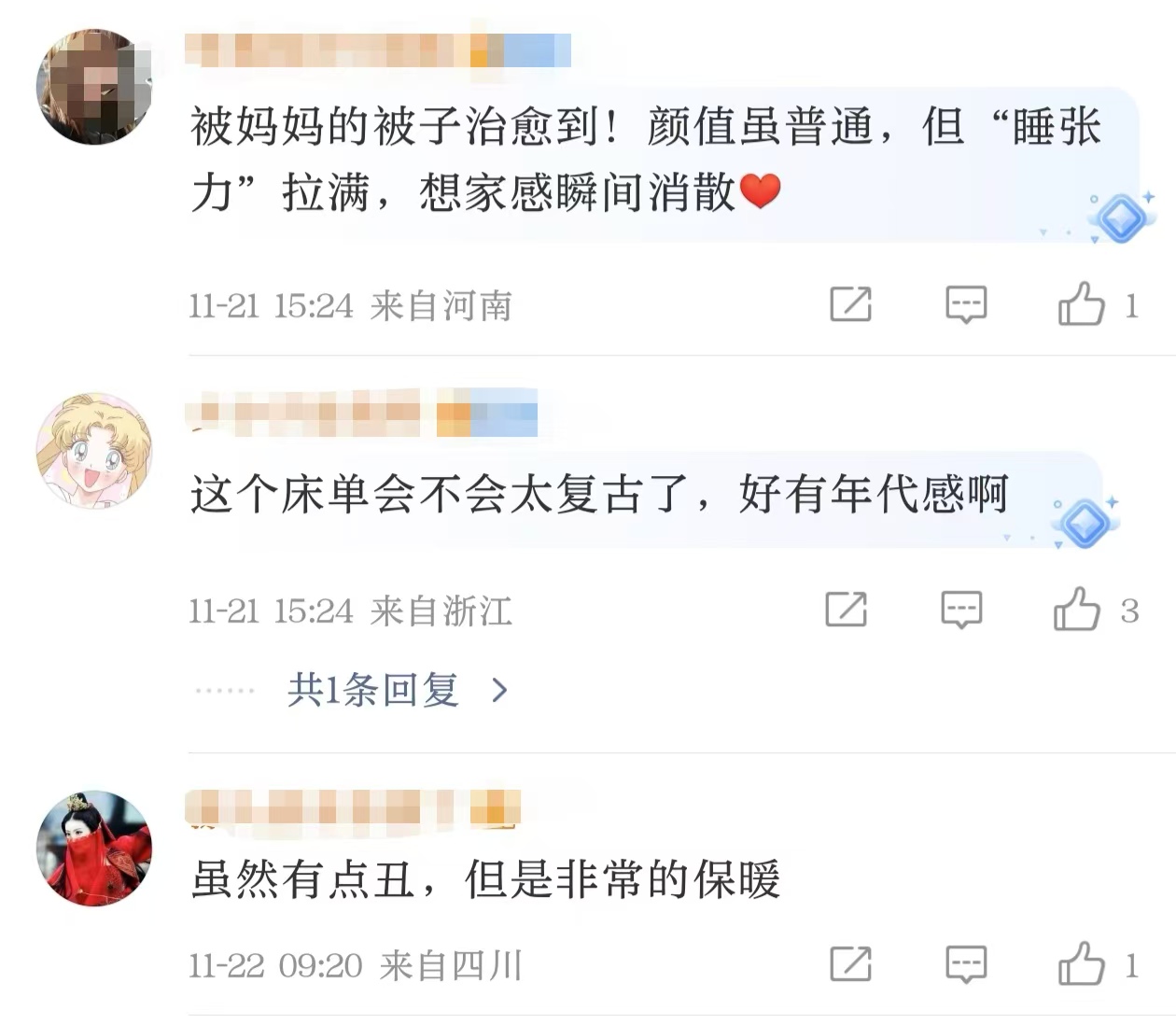Repost the Zhejiang comment via share icon
The height and width of the screenshot is (1024, 1176).
click(846, 609)
